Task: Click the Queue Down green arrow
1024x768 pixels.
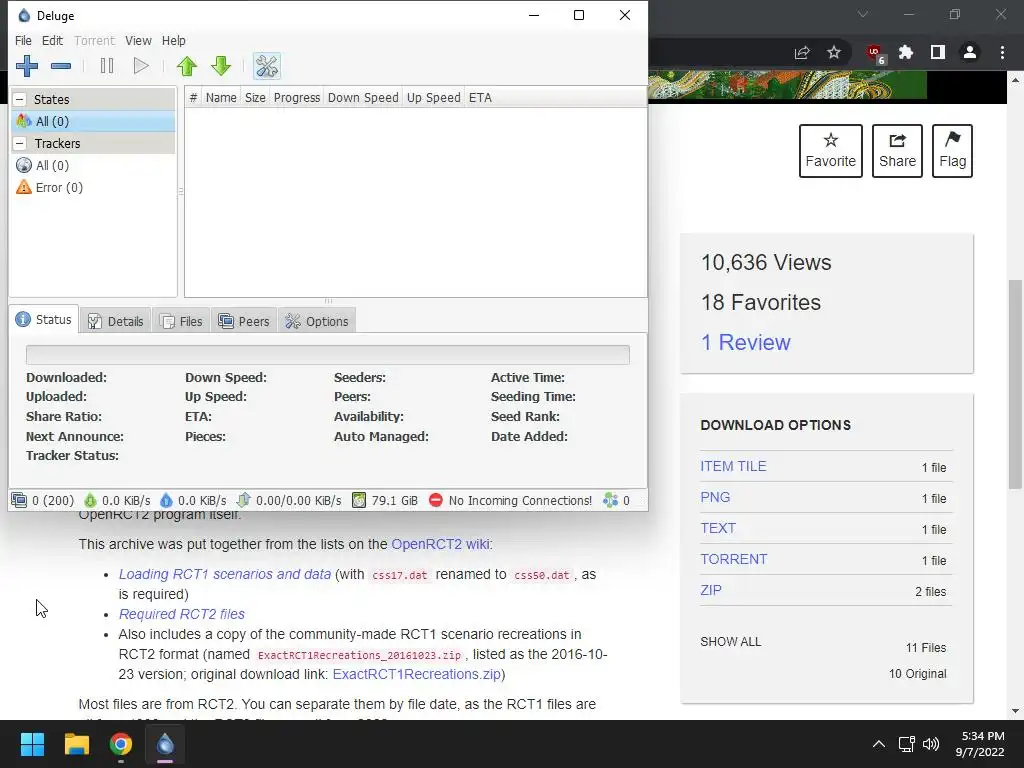Action: [221, 66]
